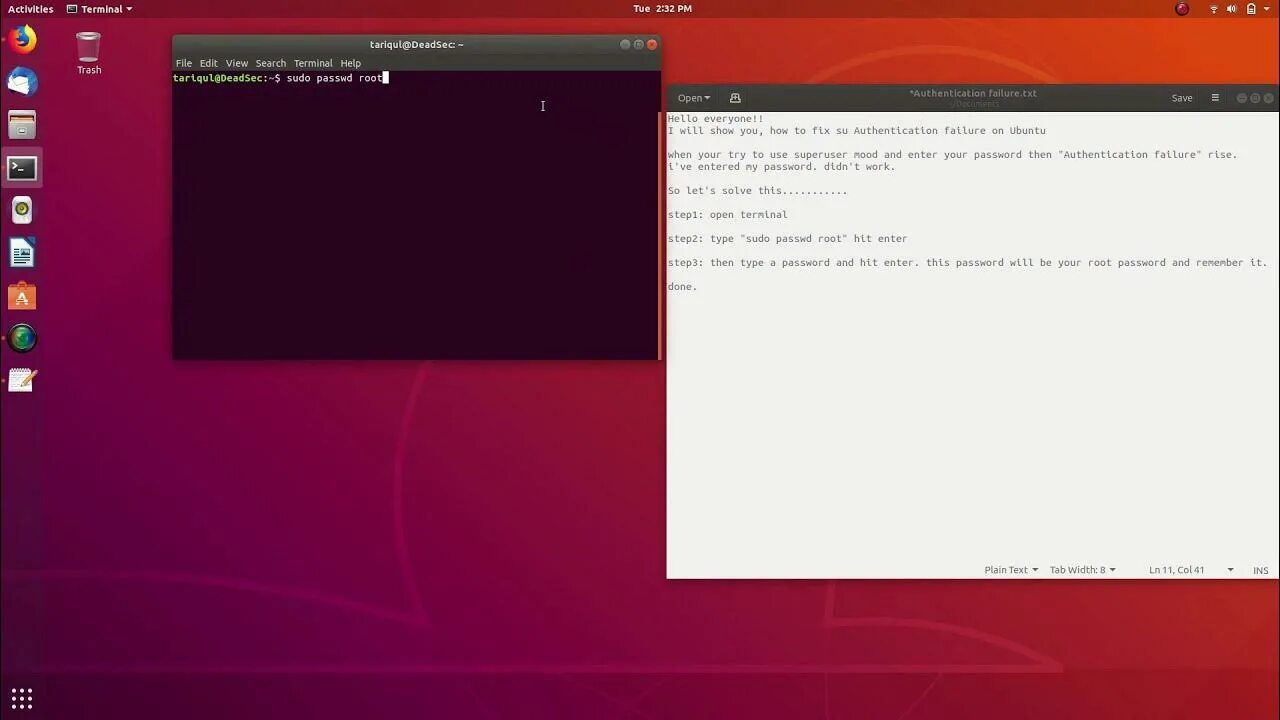Click the red recording indicator in top bar
The width and height of the screenshot is (1280, 720).
pos(1182,9)
